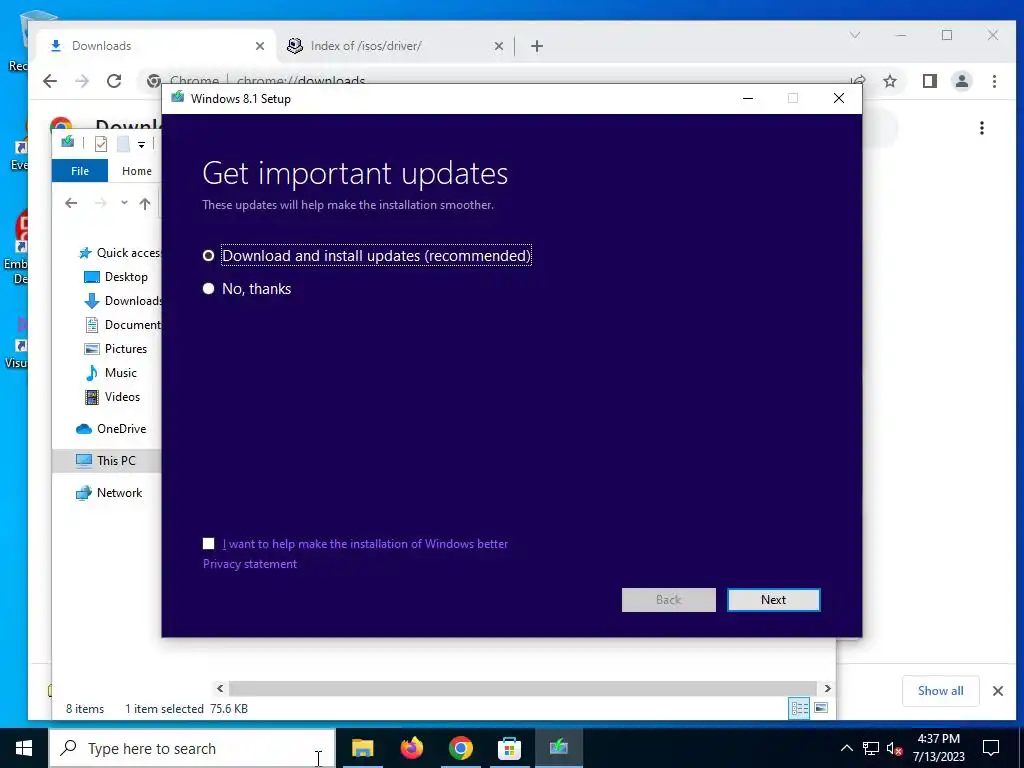Open Customize Quick Access Toolbar dropdown

click(141, 144)
